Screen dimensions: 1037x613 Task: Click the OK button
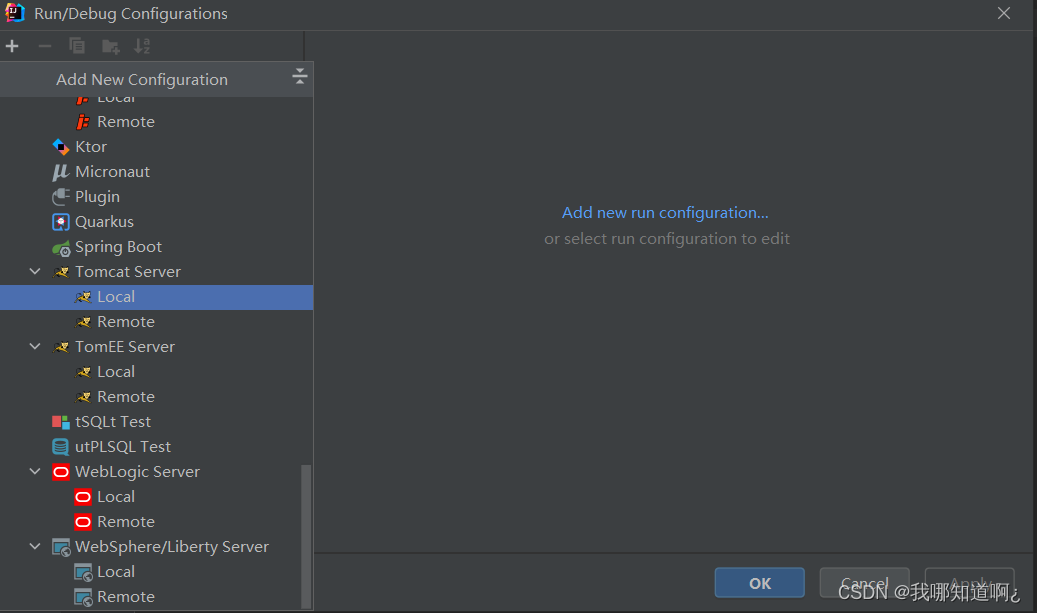click(759, 583)
